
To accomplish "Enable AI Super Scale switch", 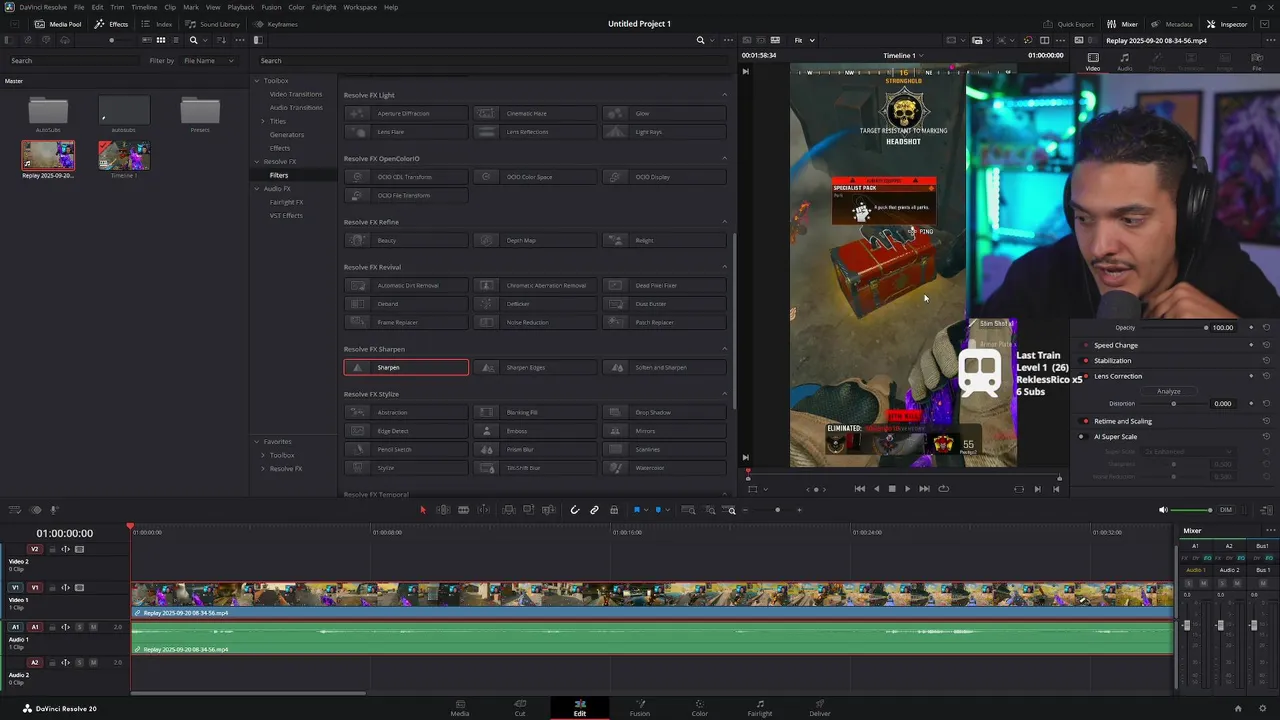I will (1081, 437).
